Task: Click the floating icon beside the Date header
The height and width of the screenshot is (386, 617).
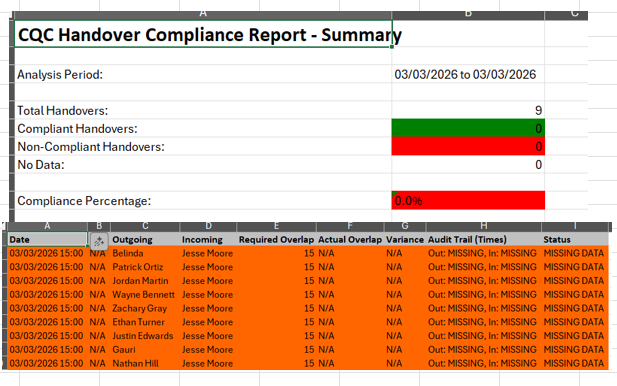Action: point(99,241)
